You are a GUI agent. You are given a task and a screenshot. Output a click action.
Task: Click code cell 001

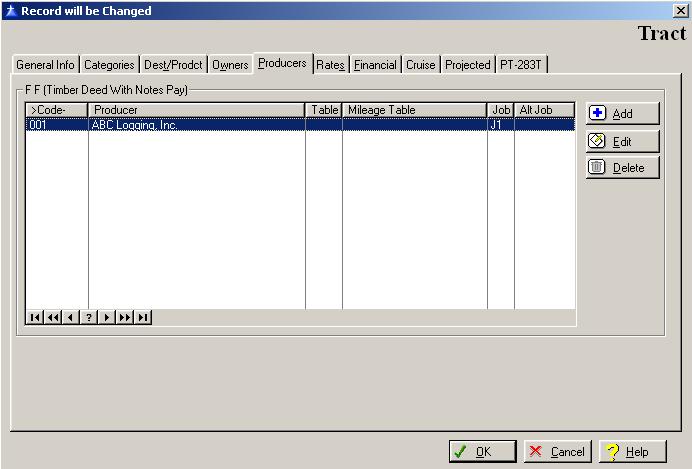(56, 125)
